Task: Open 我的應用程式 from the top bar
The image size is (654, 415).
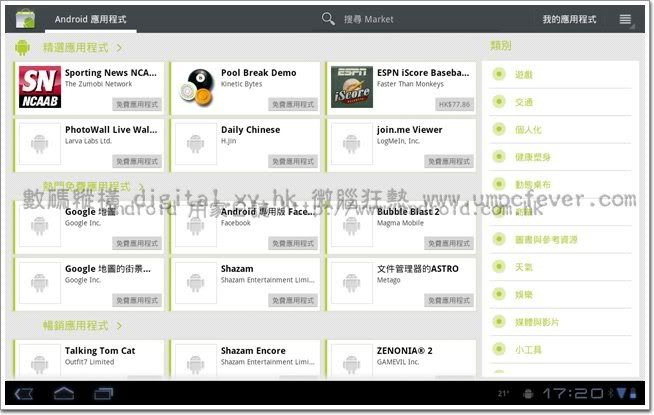Action: point(569,19)
